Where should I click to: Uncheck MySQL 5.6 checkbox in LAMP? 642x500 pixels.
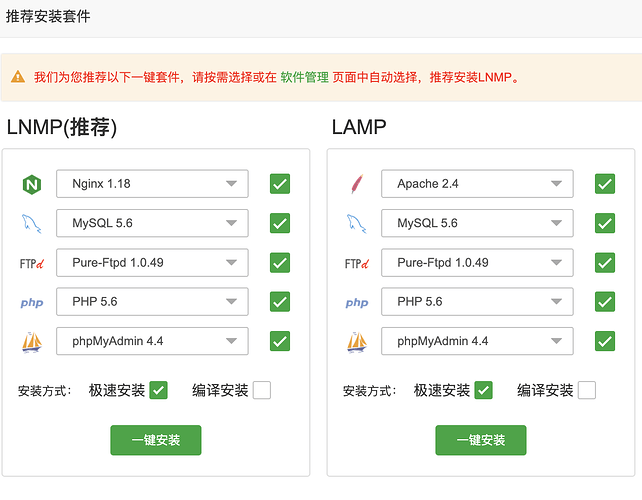click(x=605, y=223)
